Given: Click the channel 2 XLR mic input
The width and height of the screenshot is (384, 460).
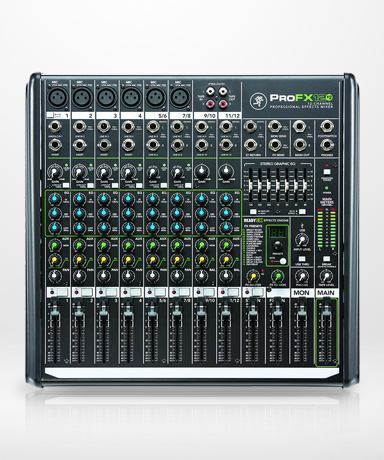Looking at the screenshot, I should click(82, 98).
